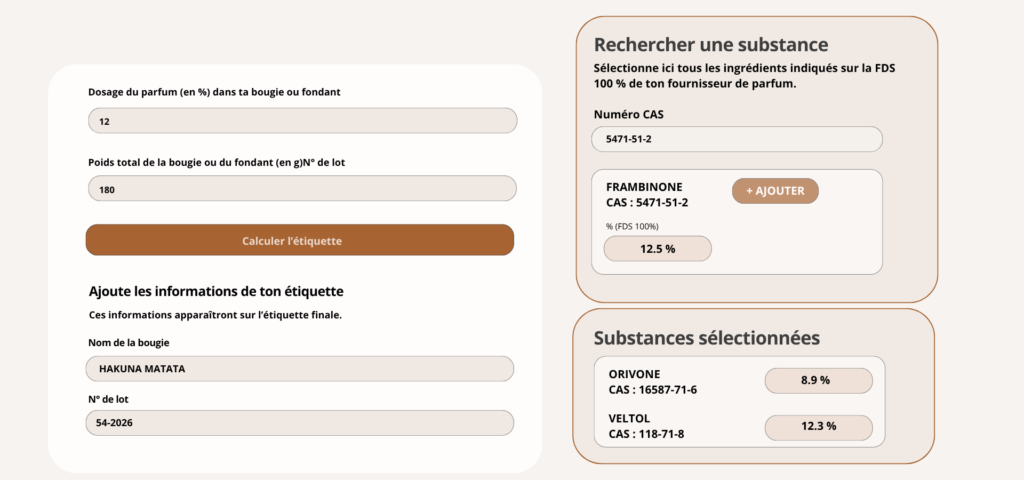Click the FRAMBINONE CAS number text
The width and height of the screenshot is (1024, 480).
pyautogui.click(x=647, y=203)
